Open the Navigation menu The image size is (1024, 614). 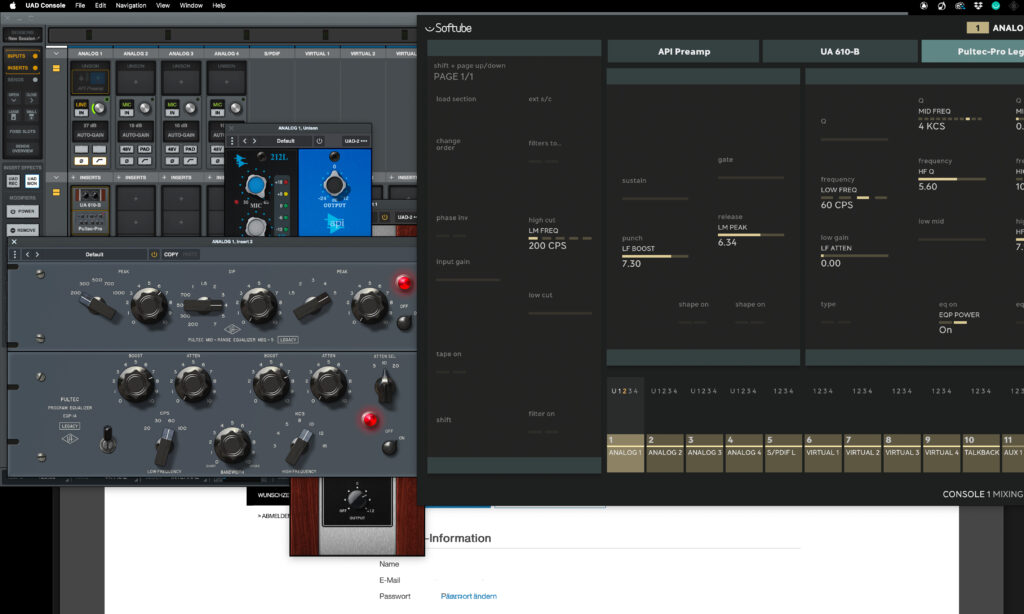131,5
